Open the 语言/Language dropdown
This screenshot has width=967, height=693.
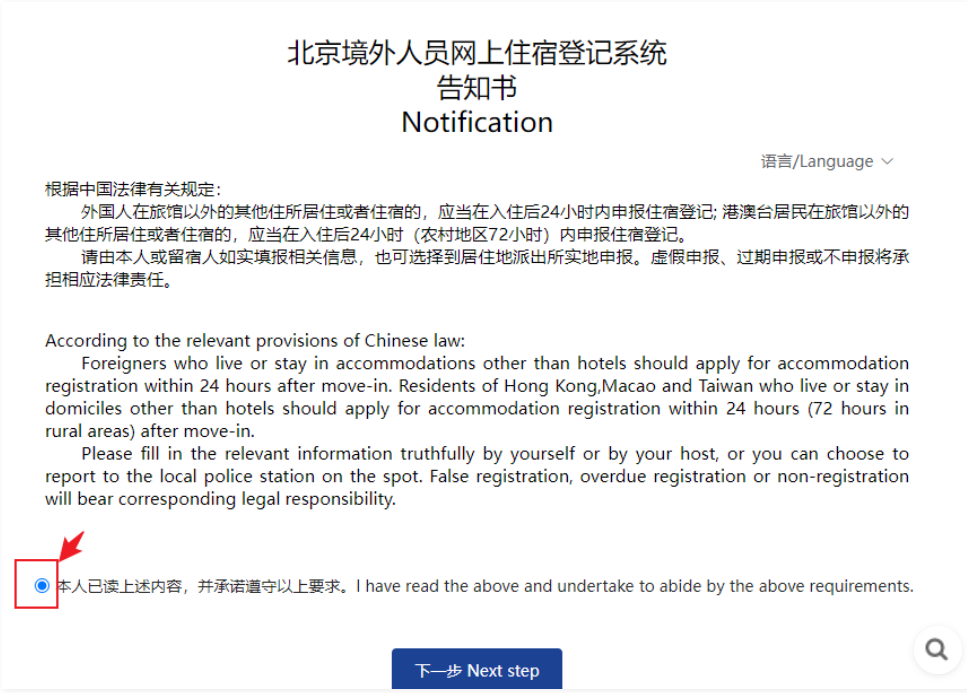[826, 162]
